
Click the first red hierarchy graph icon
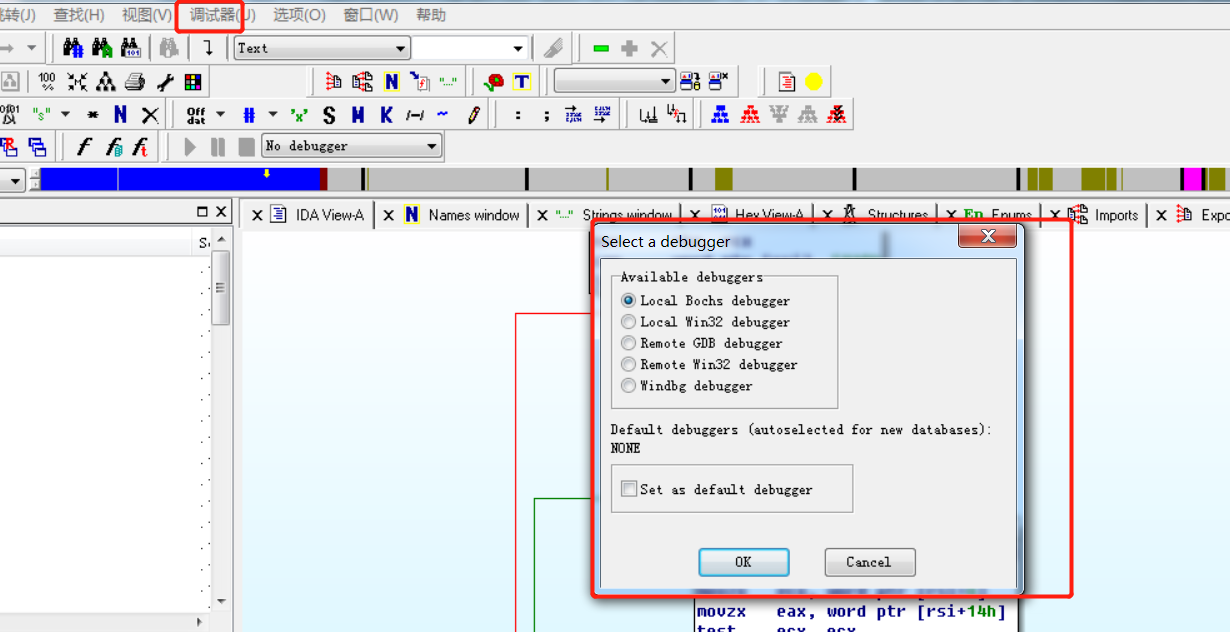coord(750,115)
